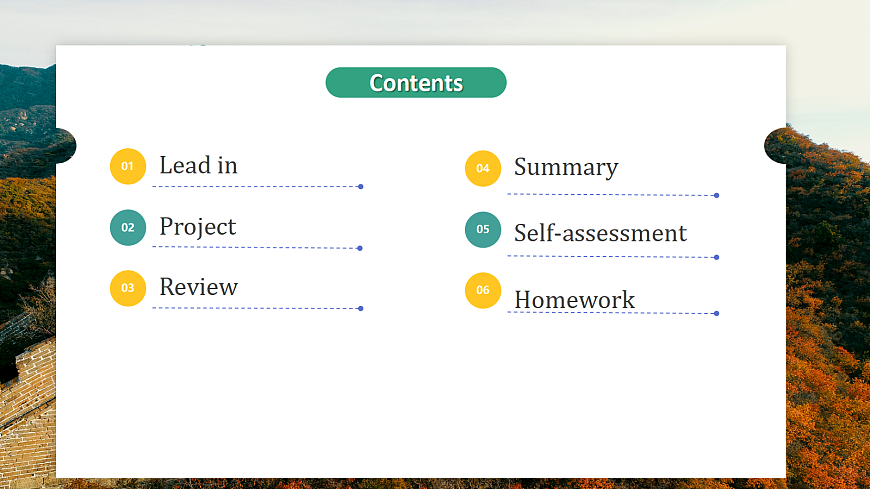Click the dotted line under Summary
Image resolution: width=870 pixels, height=489 pixels.
coord(612,195)
